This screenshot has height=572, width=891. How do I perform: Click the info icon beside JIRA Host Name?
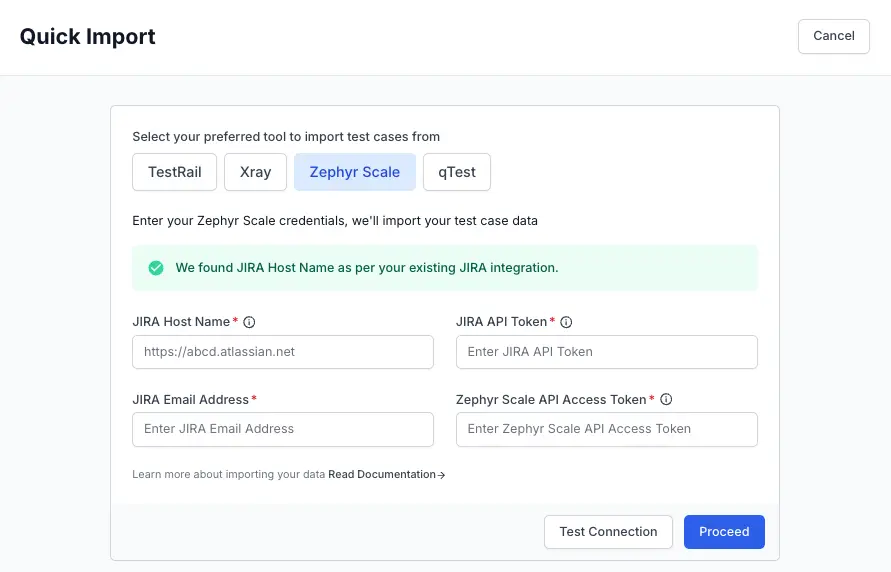point(250,322)
